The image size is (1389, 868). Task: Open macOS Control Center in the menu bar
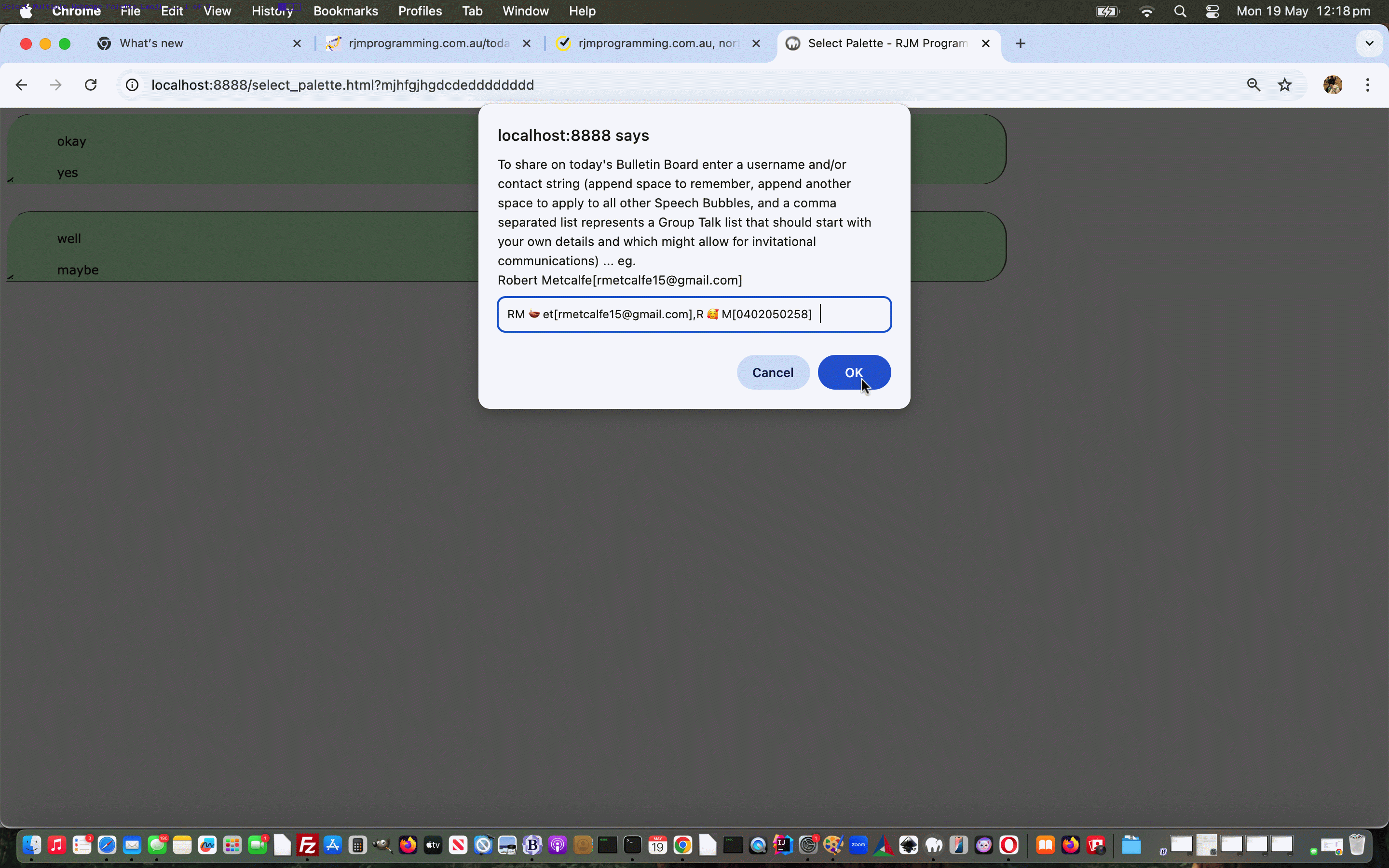(1212, 12)
